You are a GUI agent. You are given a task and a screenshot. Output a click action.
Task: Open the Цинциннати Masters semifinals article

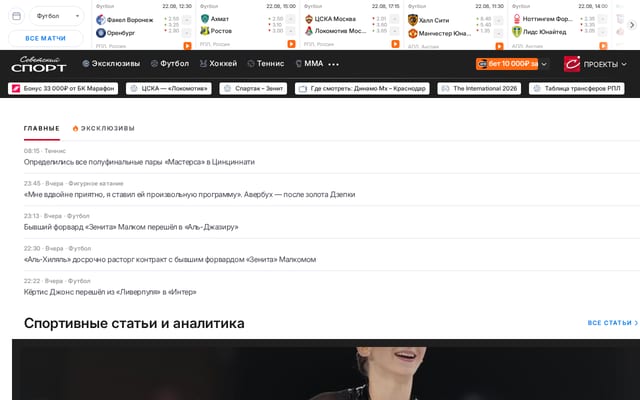139,162
